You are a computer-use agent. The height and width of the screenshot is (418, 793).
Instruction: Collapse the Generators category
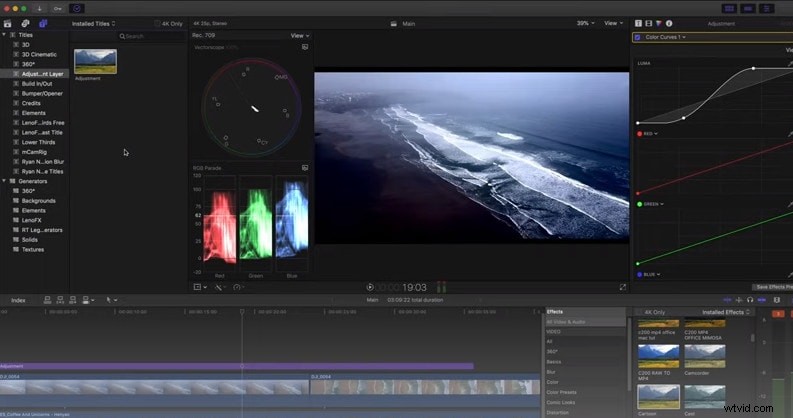4,181
